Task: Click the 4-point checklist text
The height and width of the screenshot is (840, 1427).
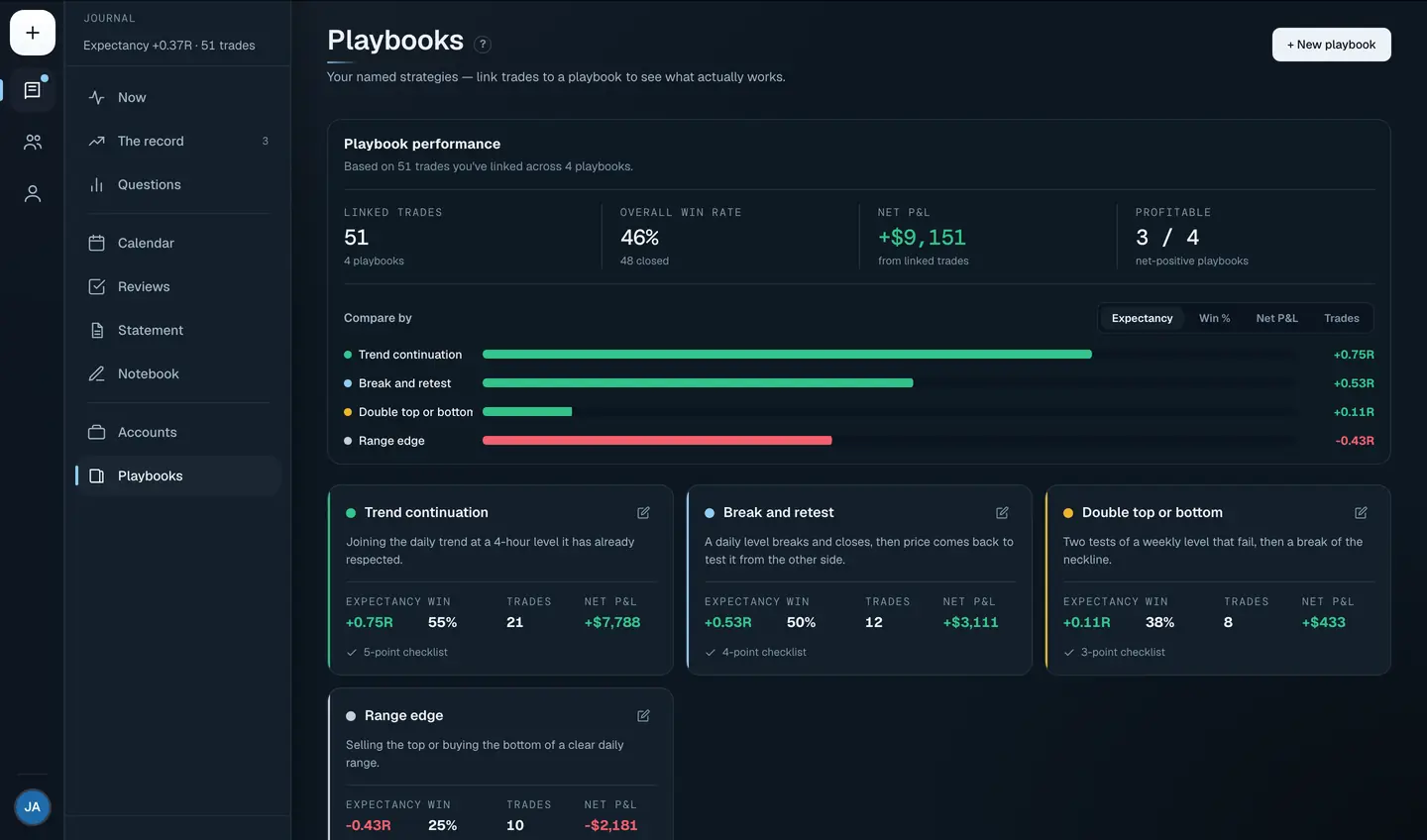Action: [764, 652]
